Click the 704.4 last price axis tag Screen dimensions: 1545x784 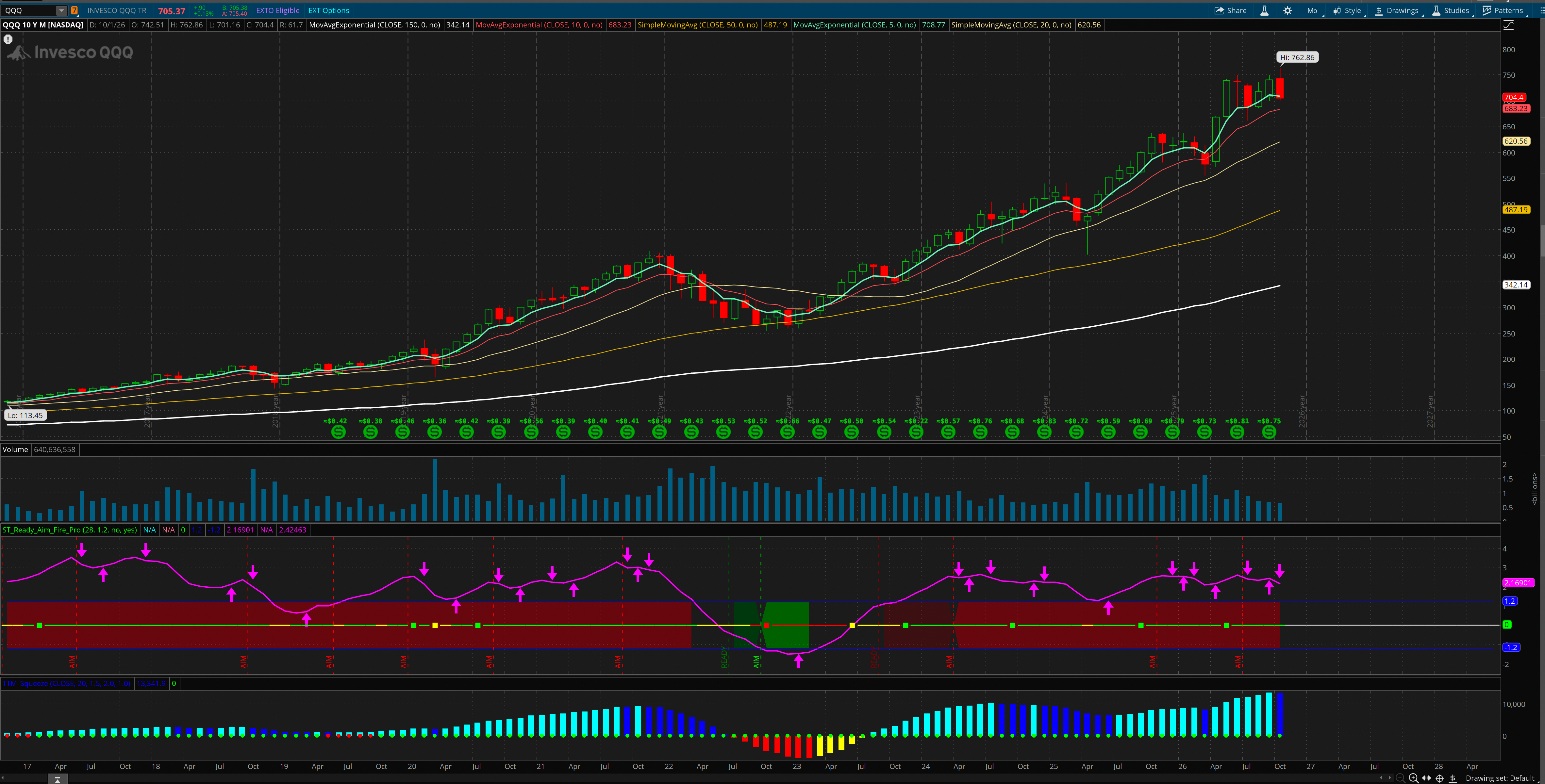[1514, 97]
